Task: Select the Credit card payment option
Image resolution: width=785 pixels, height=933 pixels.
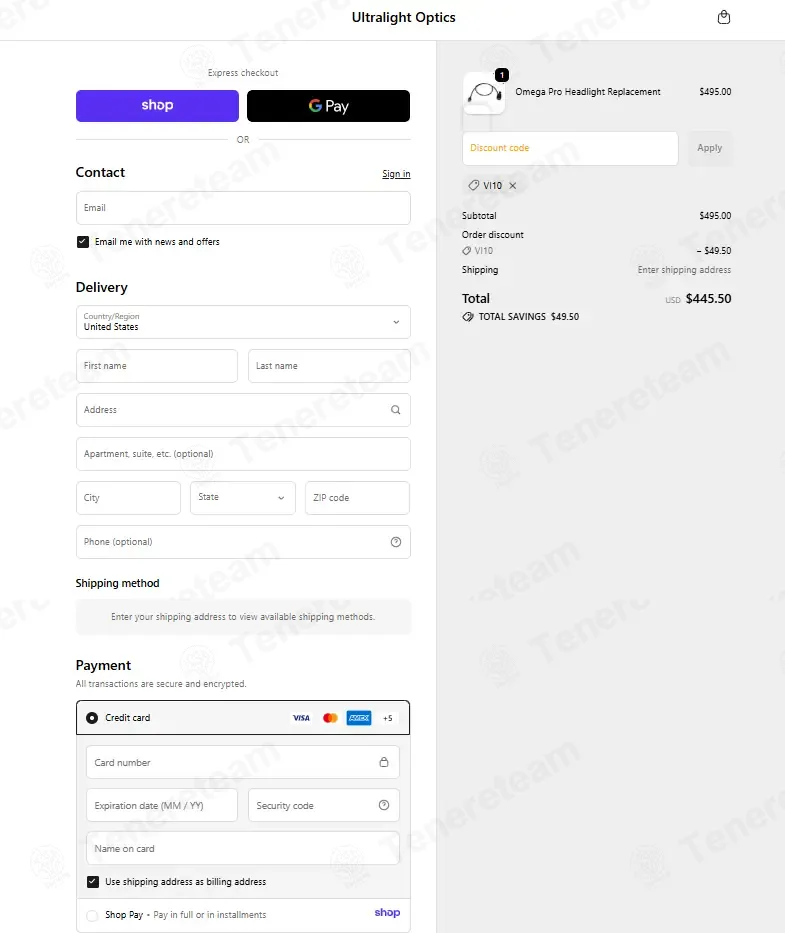Action: pos(93,718)
